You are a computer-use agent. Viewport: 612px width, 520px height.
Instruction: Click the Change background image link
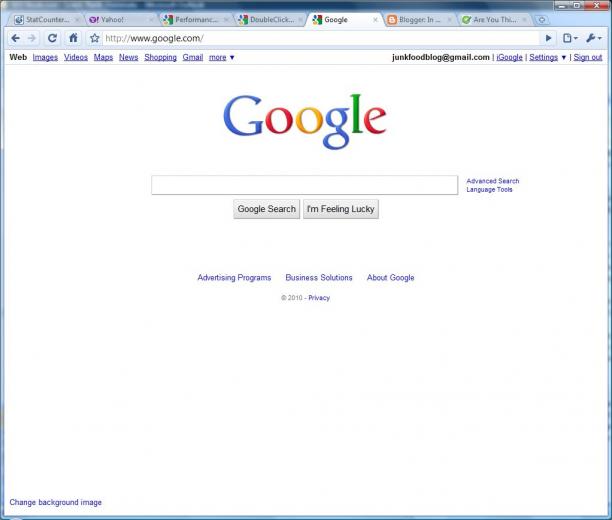(x=55, y=502)
